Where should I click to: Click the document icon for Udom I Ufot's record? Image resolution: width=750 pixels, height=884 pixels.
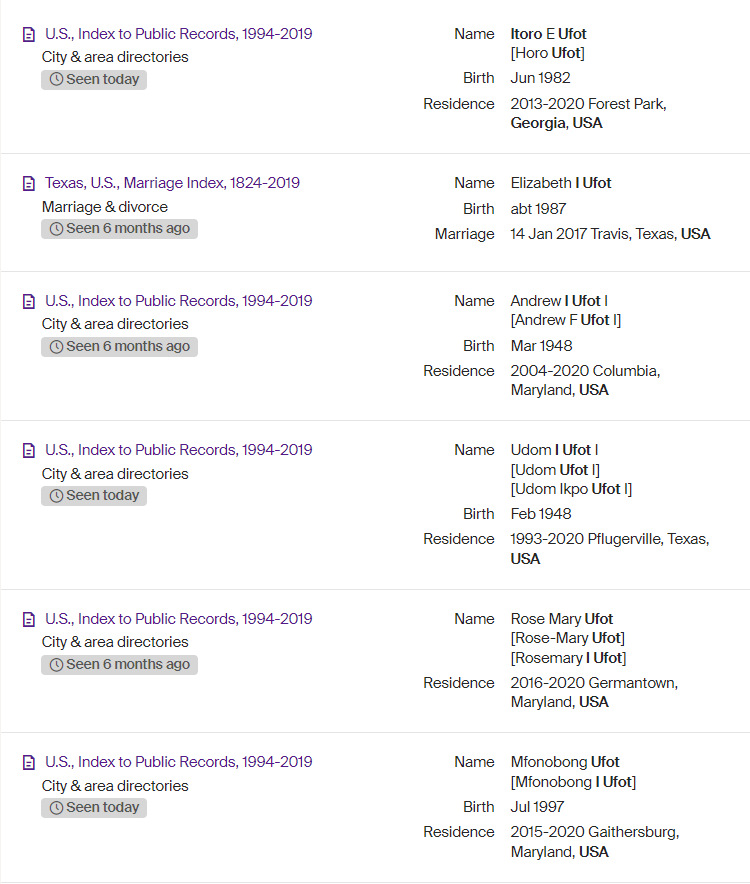click(x=28, y=450)
